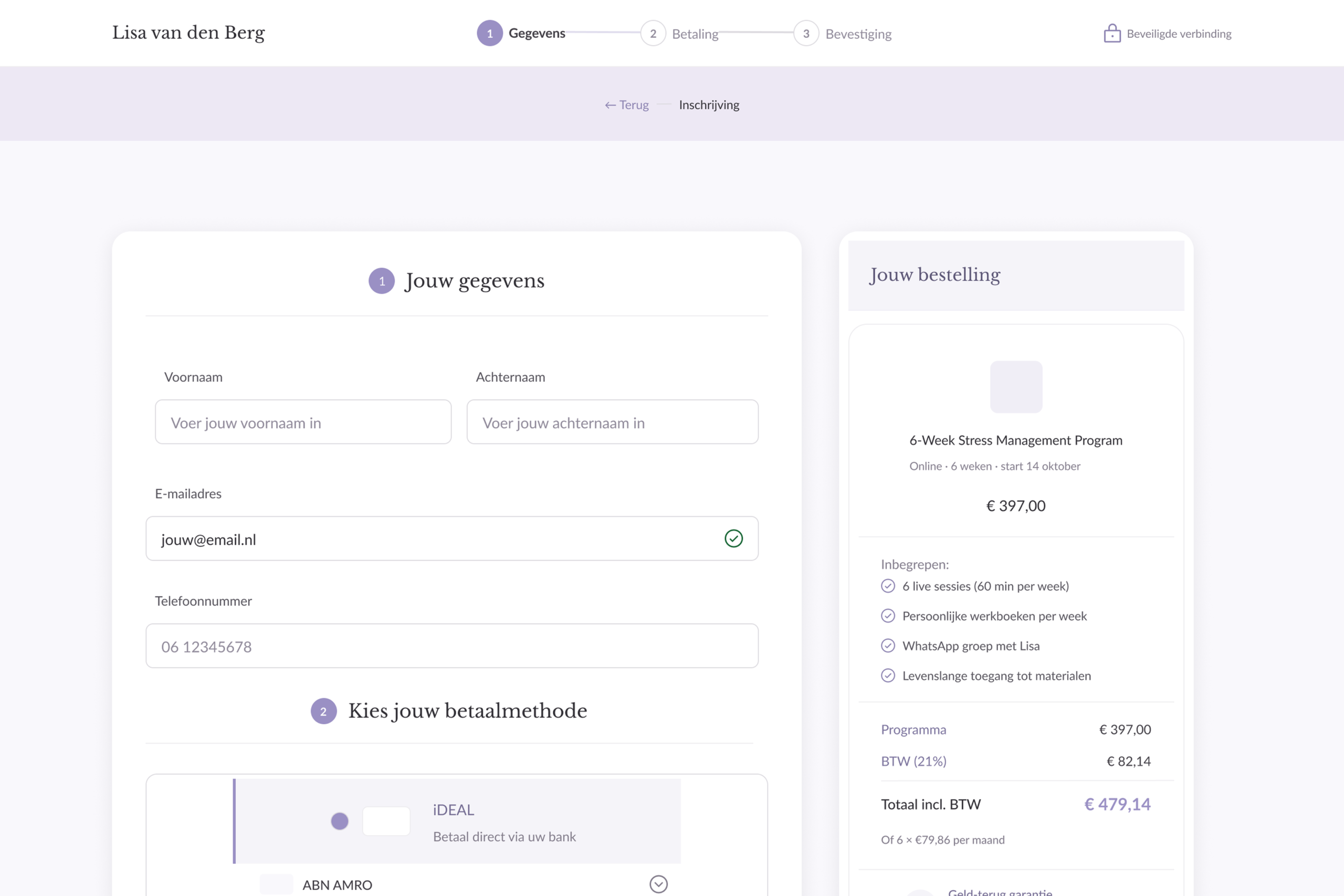Click the circled 1 next to Jouw gegevens
The image size is (1344, 896).
click(x=382, y=281)
